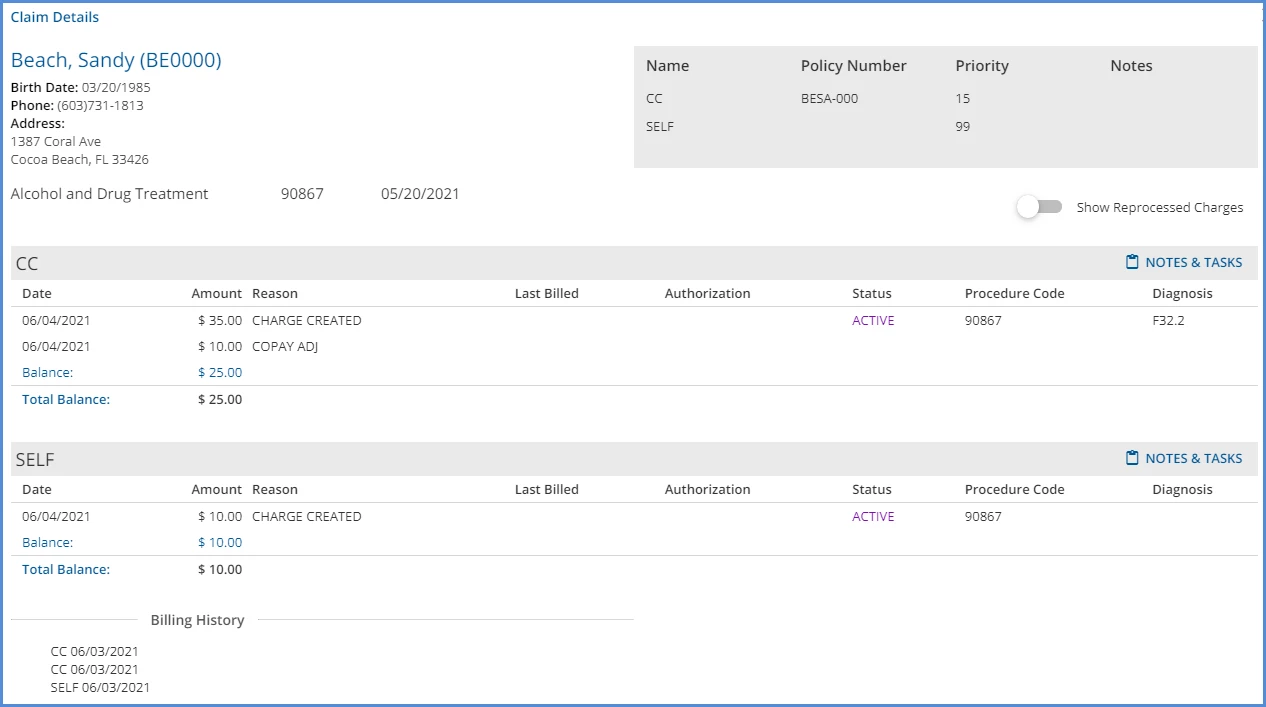Click ACTIVE status in CC charge row
1266x707 pixels.
pos(873,321)
